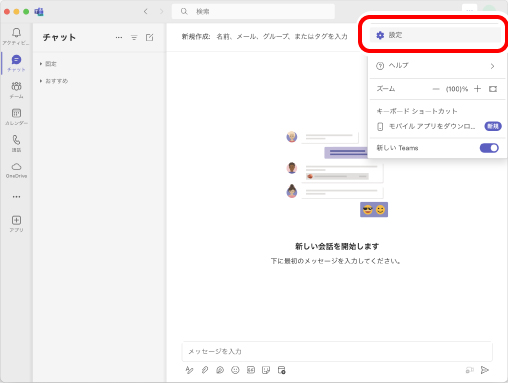Reset zoom via (100)% label

coord(457,89)
